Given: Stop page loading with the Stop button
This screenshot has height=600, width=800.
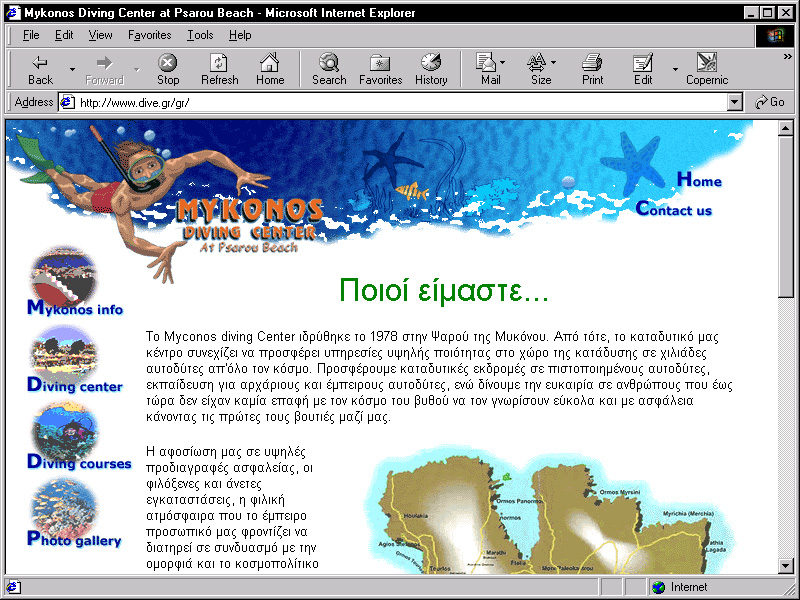Looking at the screenshot, I should click(x=167, y=69).
